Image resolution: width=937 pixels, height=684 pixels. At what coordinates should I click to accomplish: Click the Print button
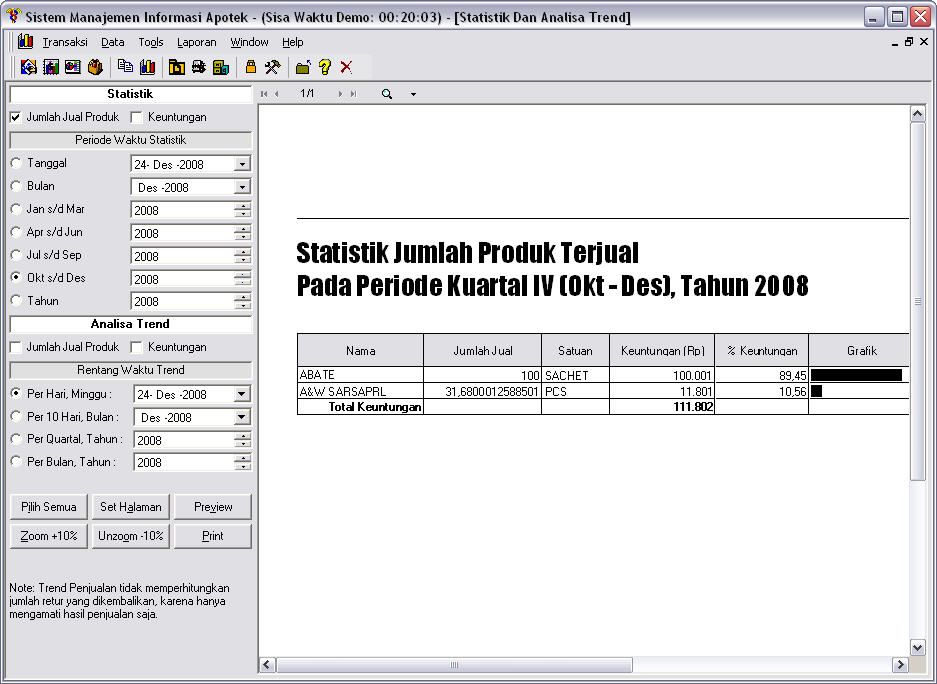tap(213, 536)
